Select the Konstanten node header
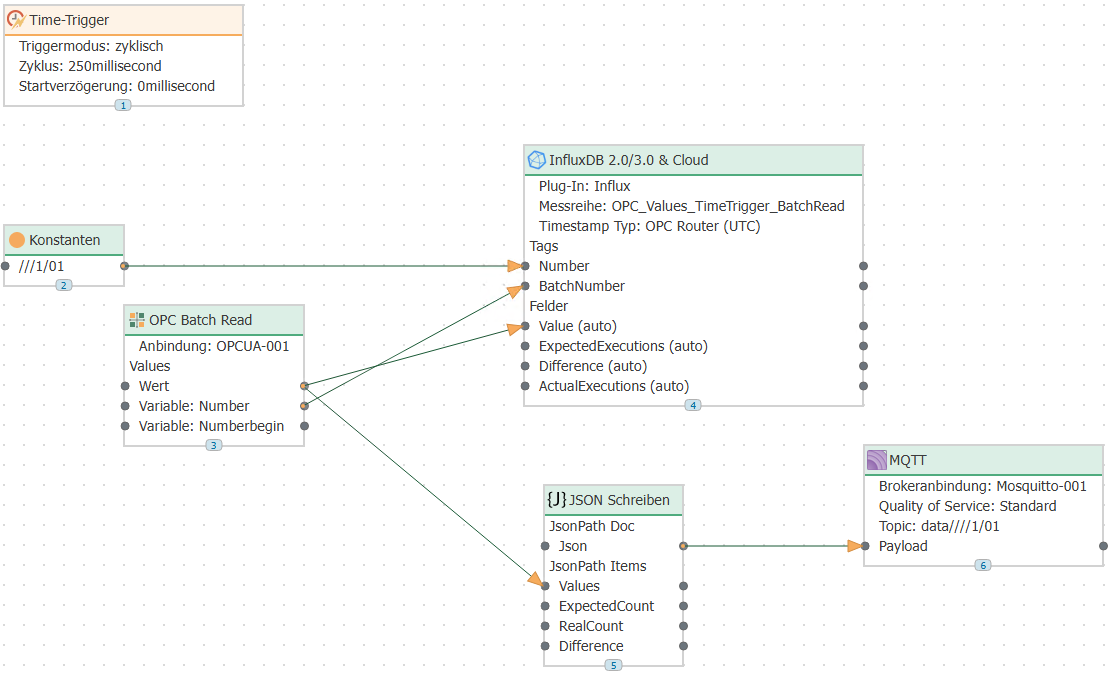 pyautogui.click(x=65, y=240)
